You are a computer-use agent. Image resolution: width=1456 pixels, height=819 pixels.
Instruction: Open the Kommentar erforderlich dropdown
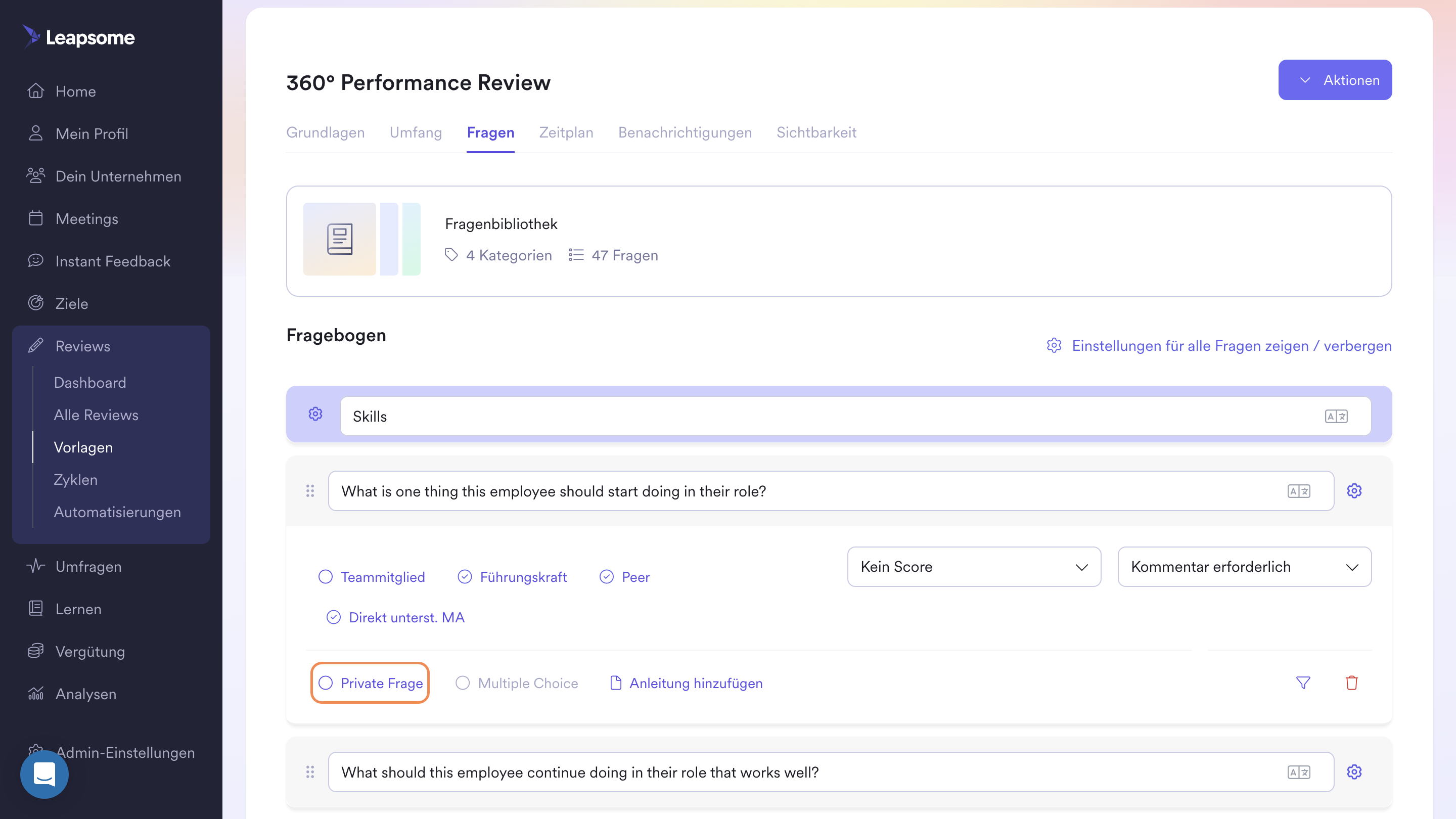(x=1245, y=566)
